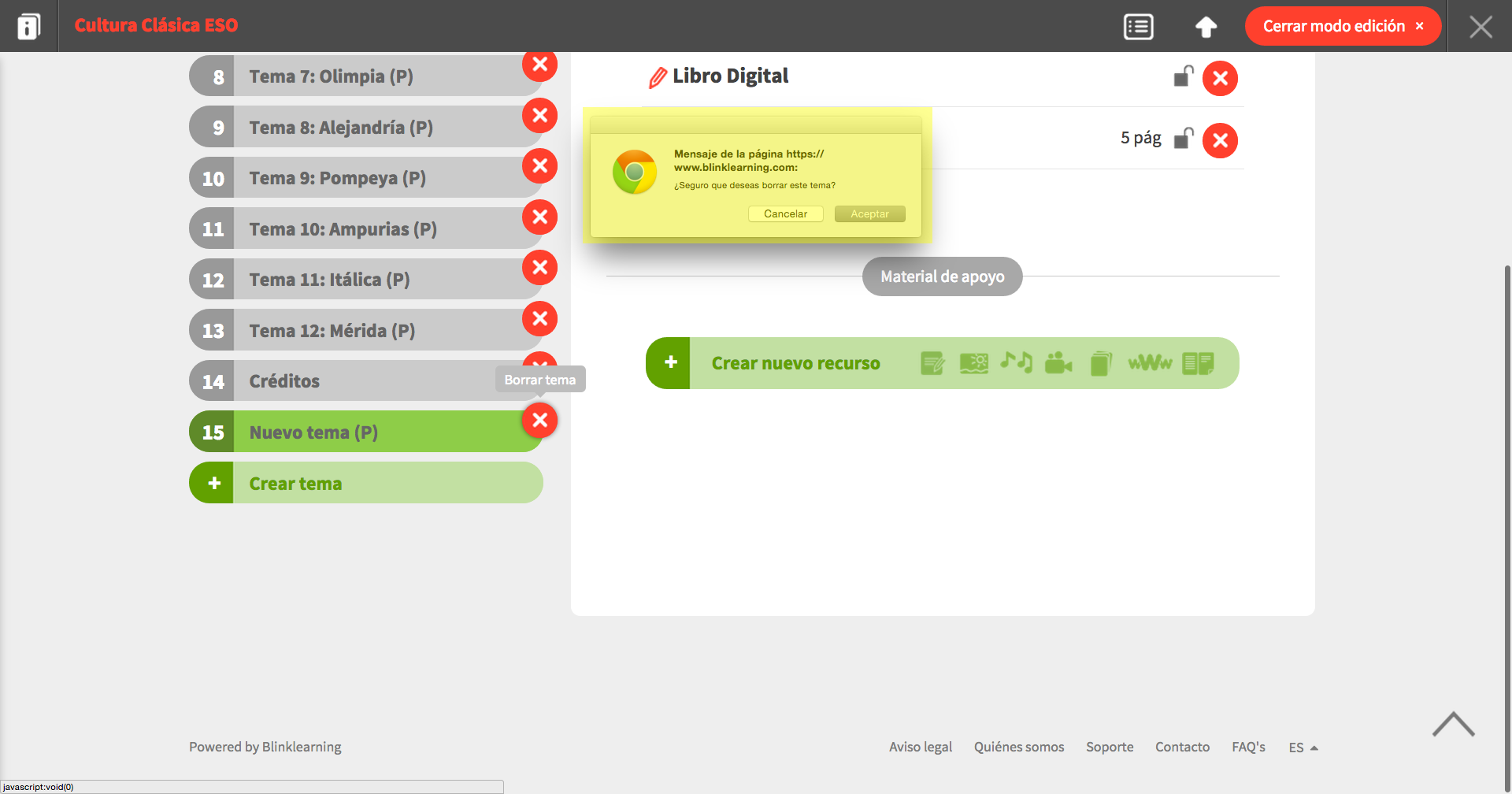Toggle the padlock on Libro Digital
The height and width of the screenshot is (794, 1512).
point(1183,76)
